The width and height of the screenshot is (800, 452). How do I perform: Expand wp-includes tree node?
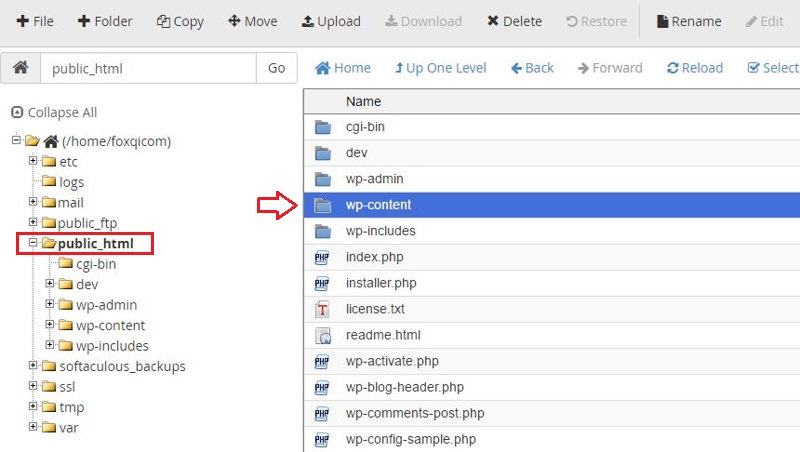tap(49, 344)
